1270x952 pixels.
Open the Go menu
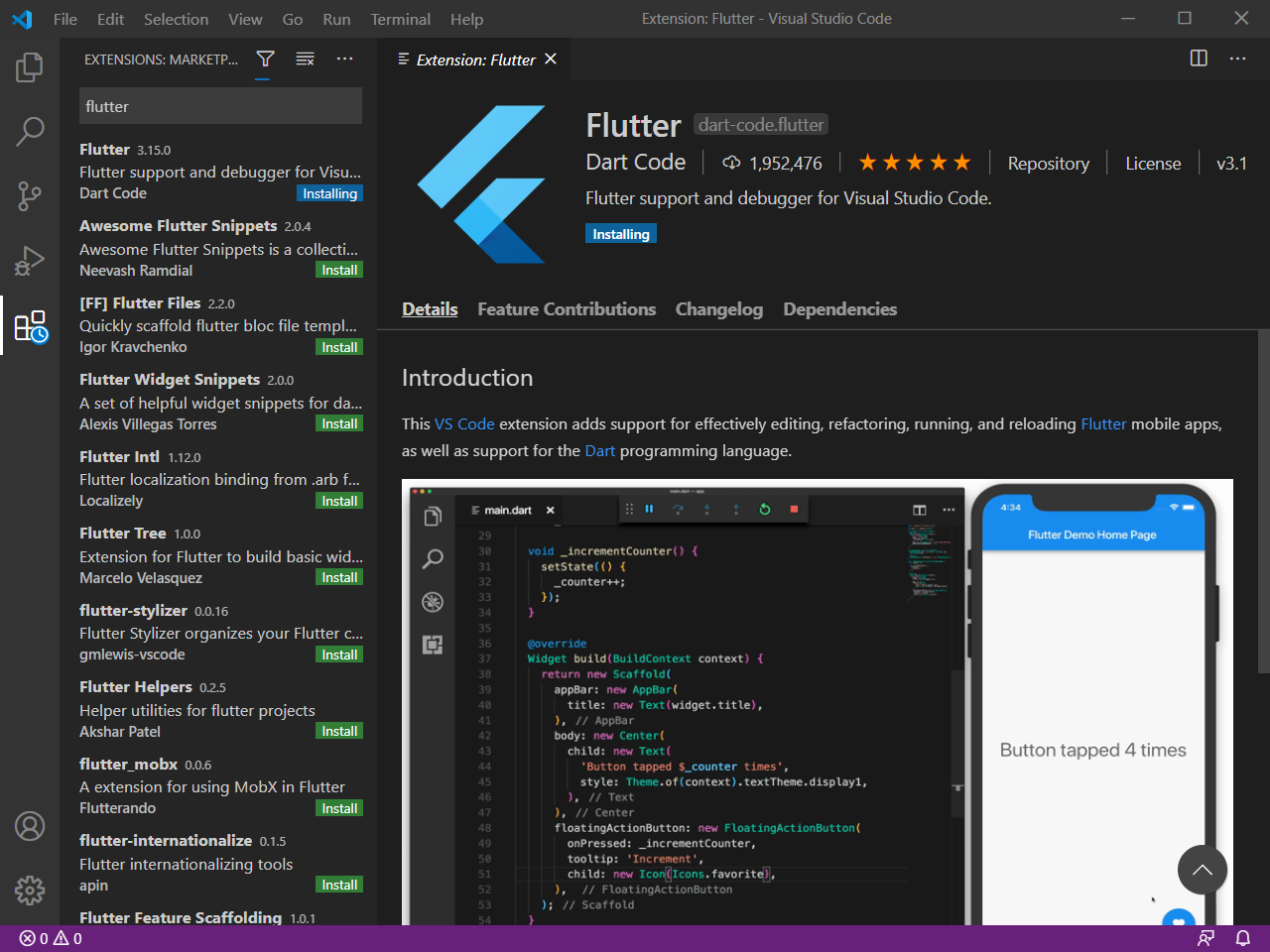(293, 19)
